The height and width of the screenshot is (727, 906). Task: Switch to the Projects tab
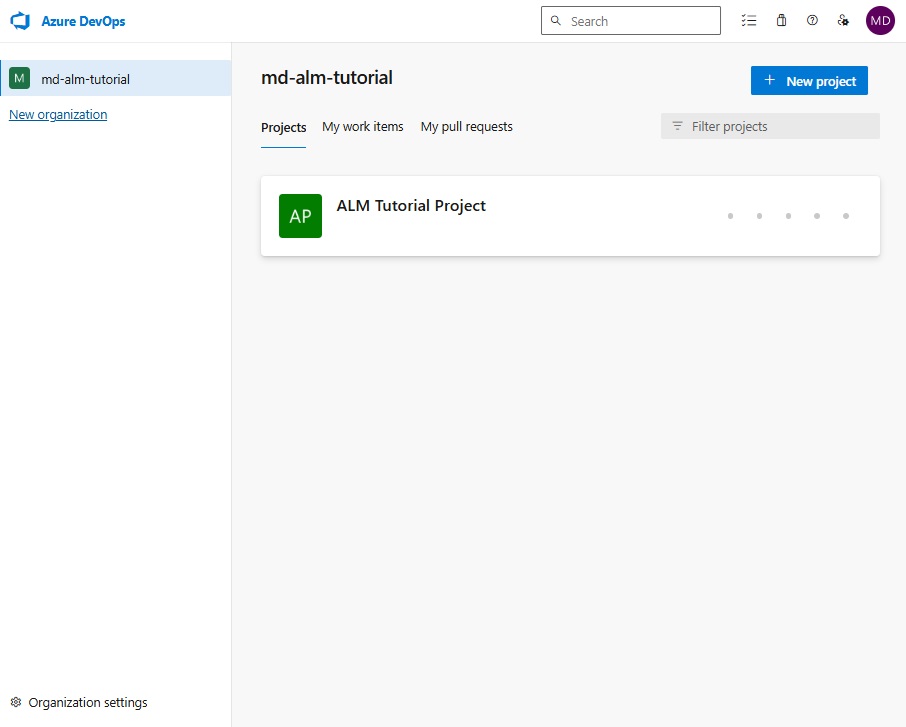283,127
